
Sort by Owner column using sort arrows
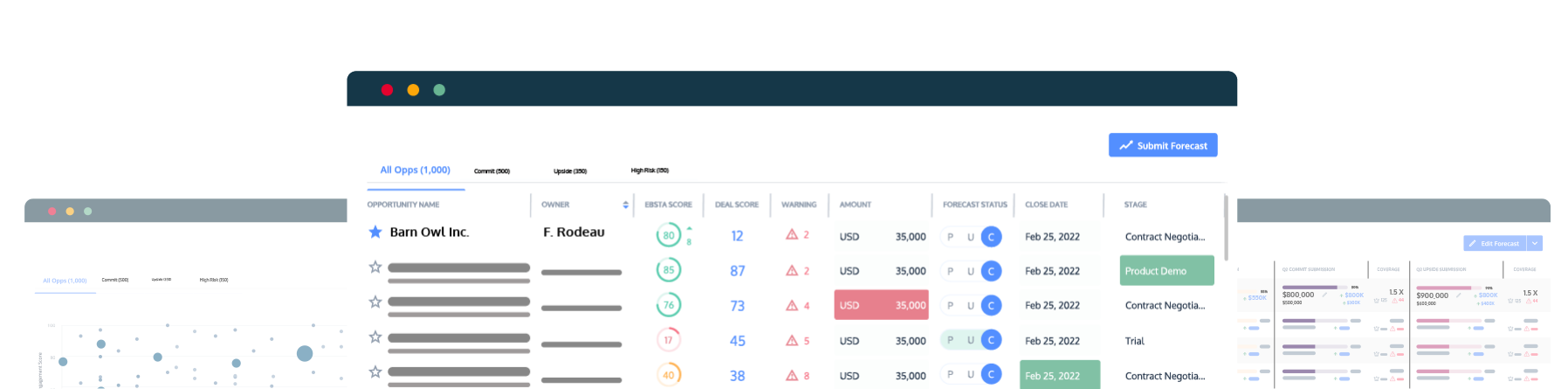[625, 205]
